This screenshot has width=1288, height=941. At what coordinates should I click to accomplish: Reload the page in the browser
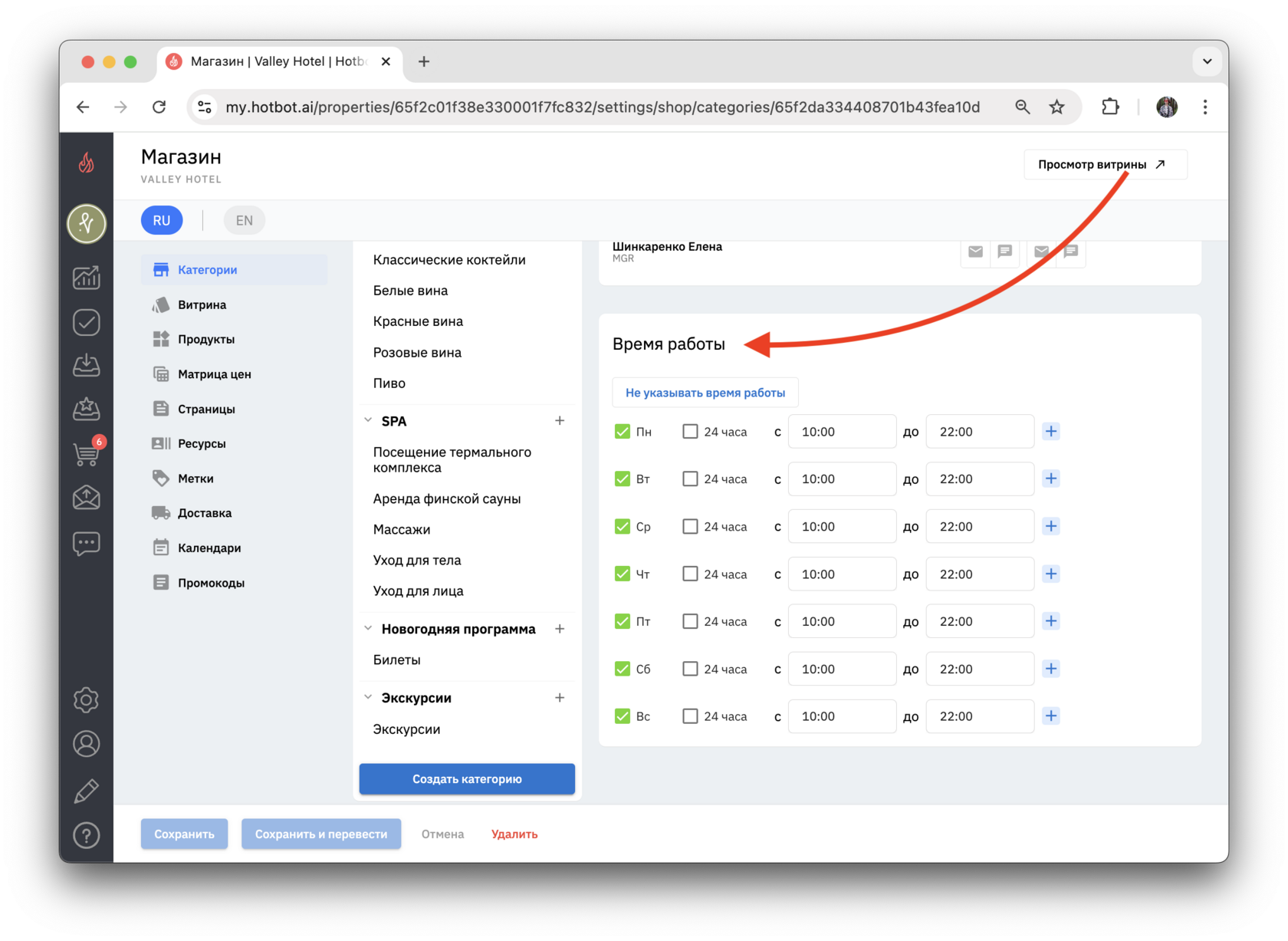pos(159,107)
